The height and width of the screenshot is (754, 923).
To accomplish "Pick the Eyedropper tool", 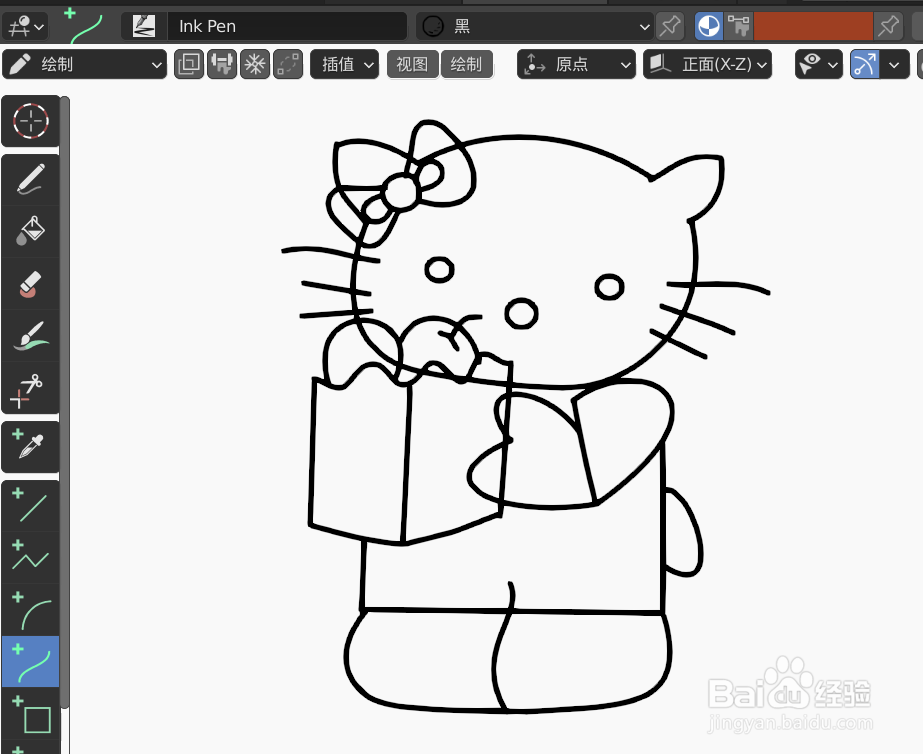I will click(30, 446).
